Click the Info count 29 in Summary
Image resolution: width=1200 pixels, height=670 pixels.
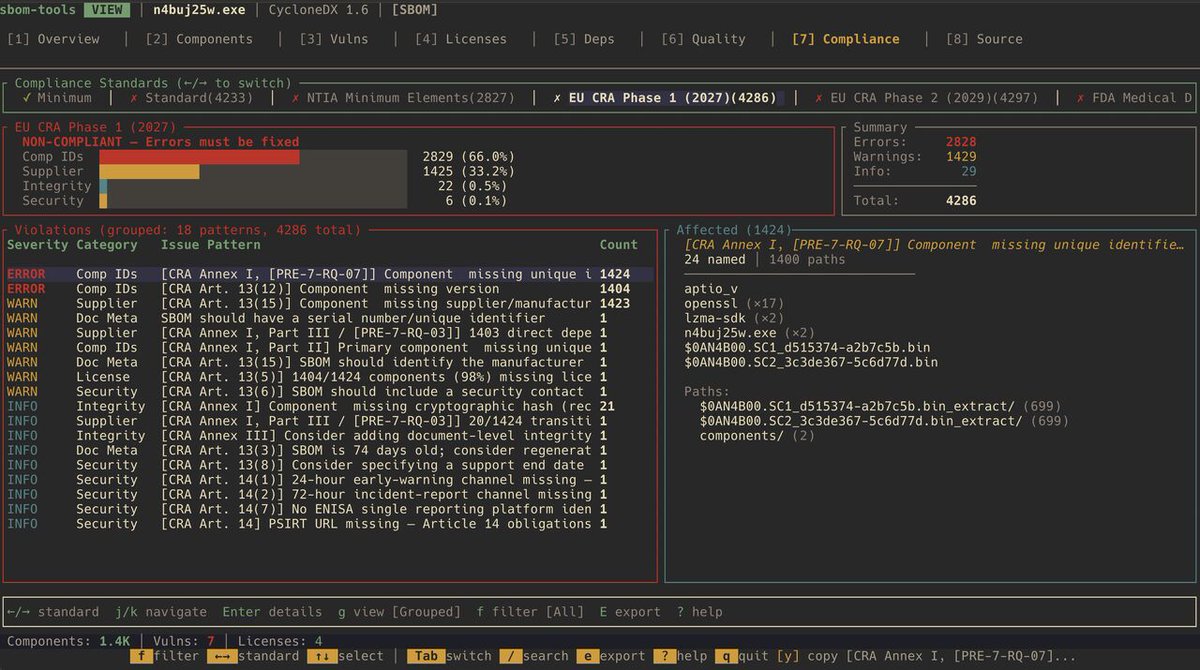(969, 172)
